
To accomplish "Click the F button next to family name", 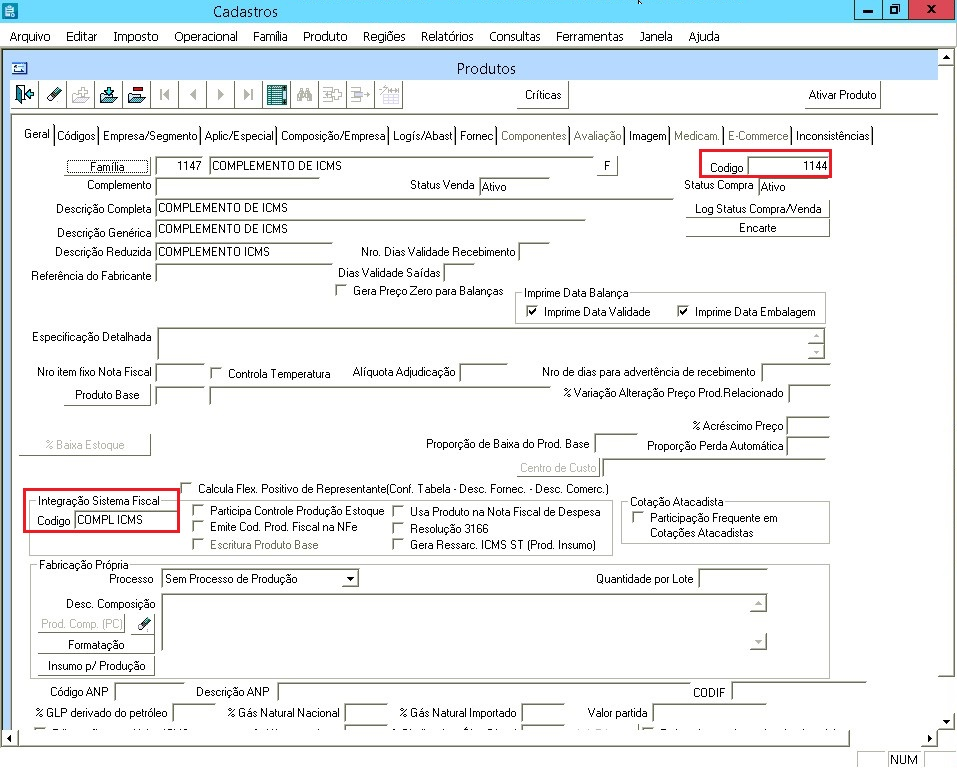I will [x=607, y=165].
